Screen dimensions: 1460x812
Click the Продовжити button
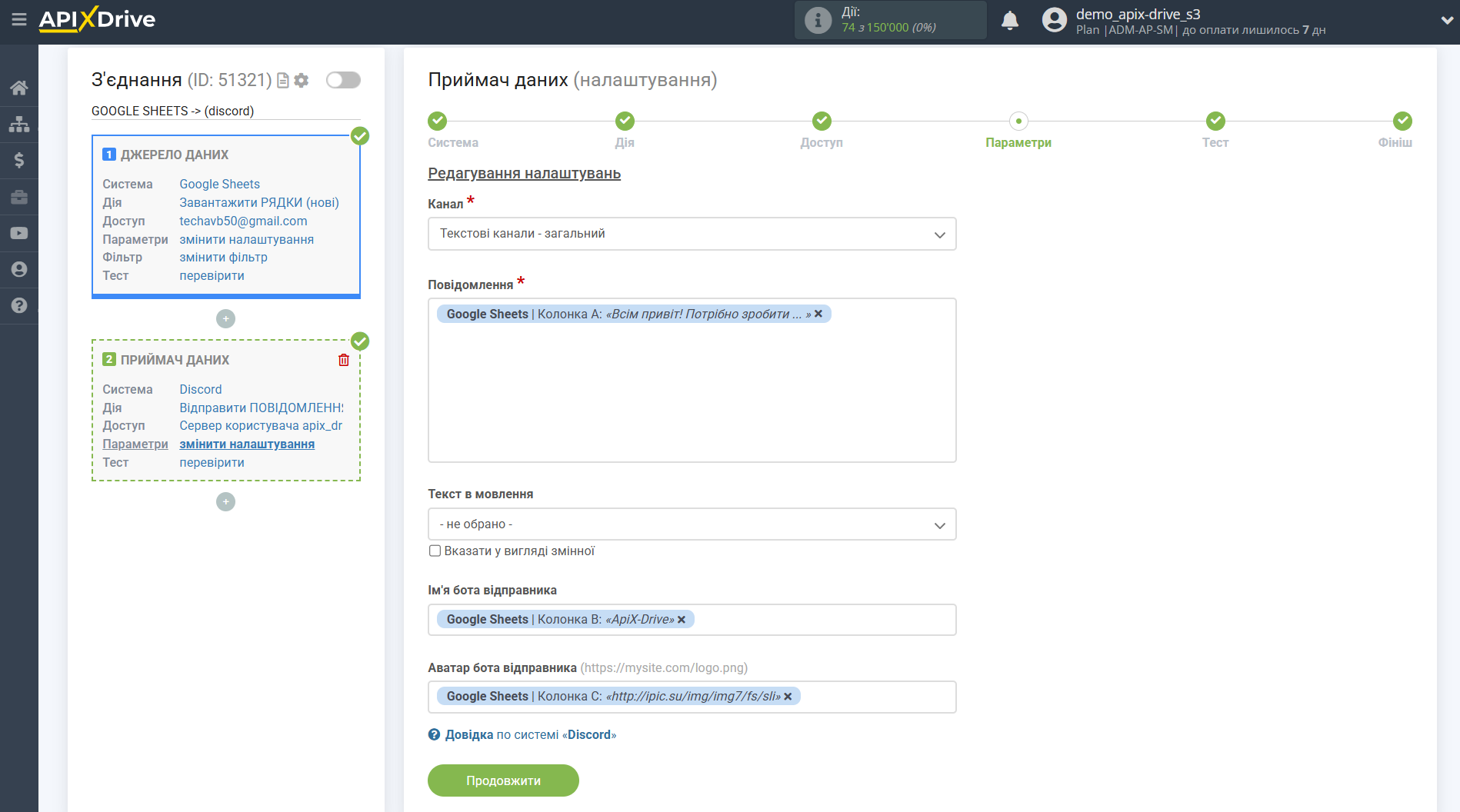tap(503, 780)
